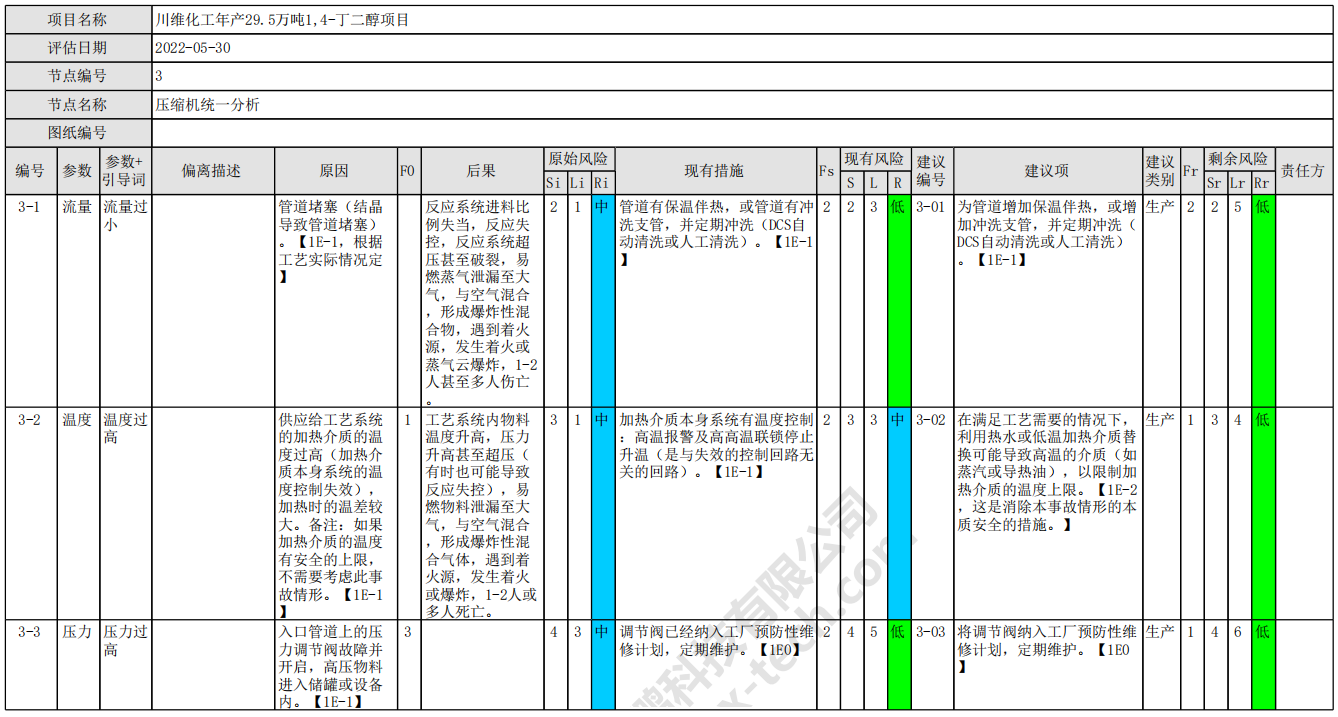This screenshot has height=717, width=1338.
Task: Click the 剩余风险 header cell
Action: point(1238,159)
